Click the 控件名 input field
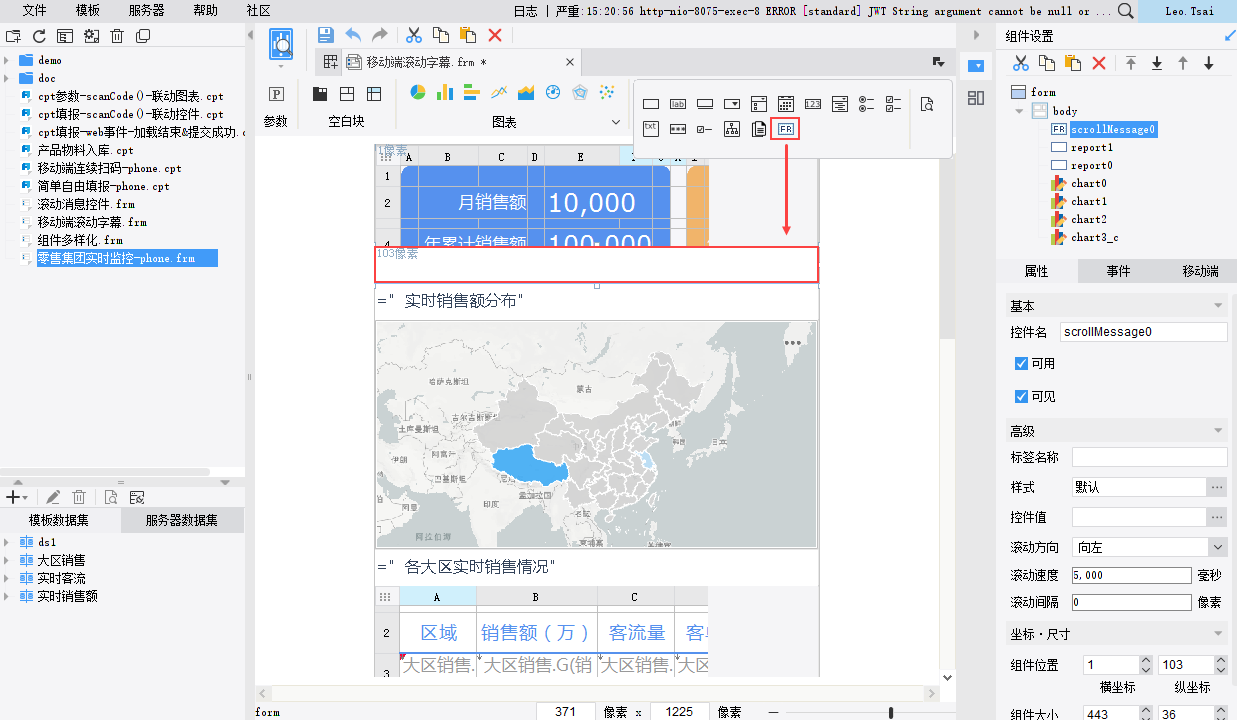Viewport: 1237px width, 720px height. [x=1143, y=331]
